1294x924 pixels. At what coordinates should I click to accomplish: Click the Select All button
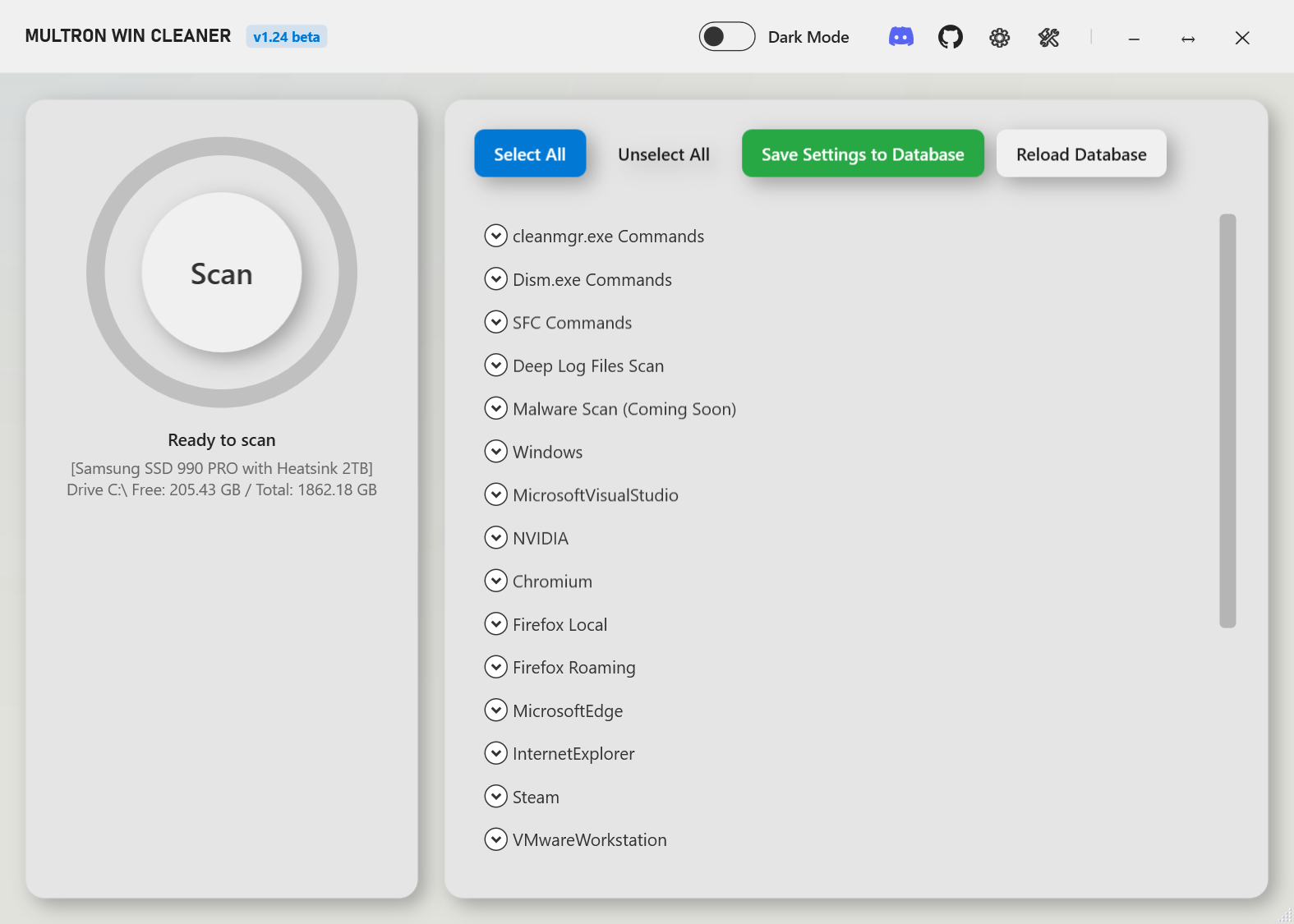tap(530, 154)
